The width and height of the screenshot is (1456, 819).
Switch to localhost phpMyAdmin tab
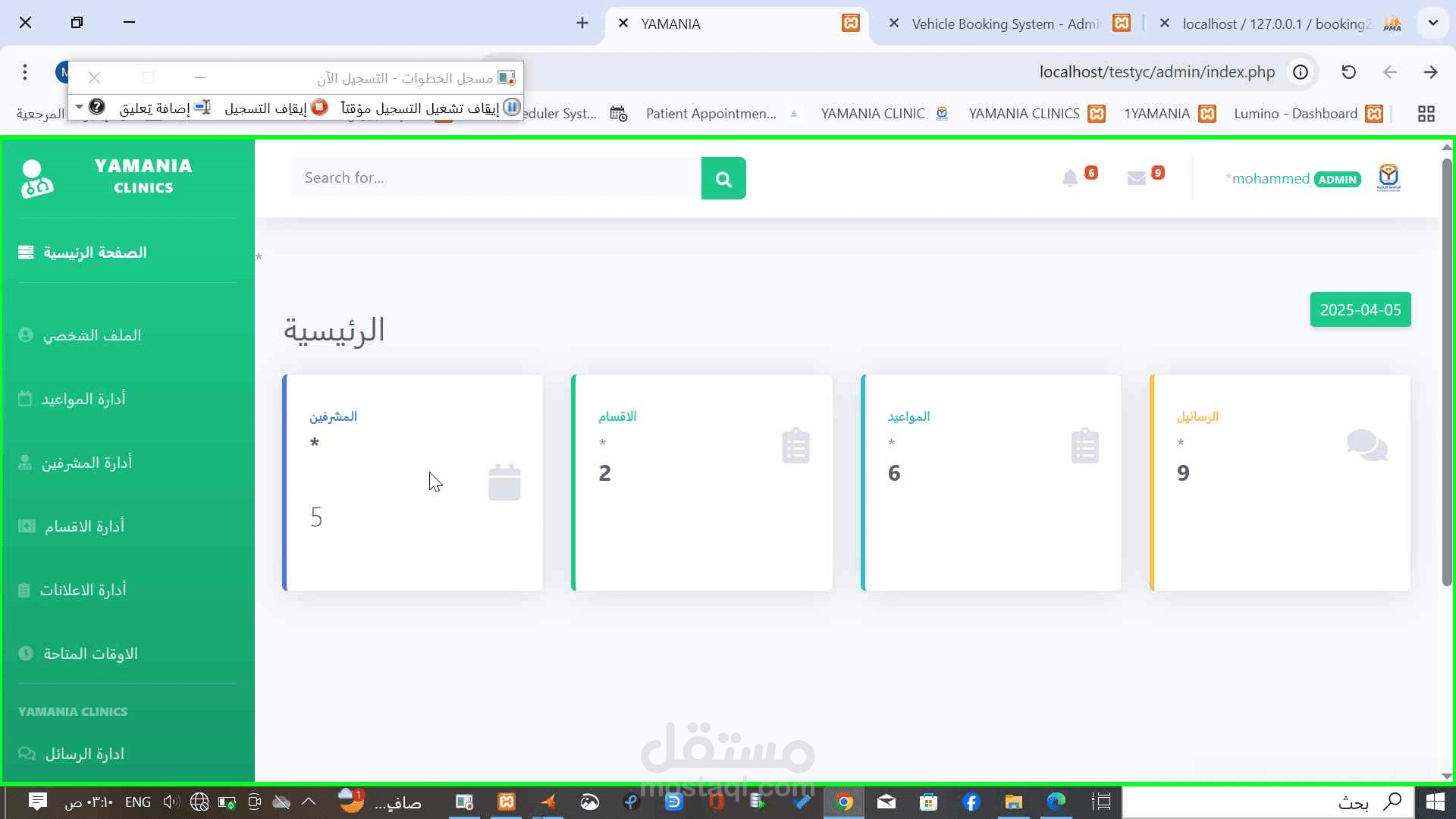point(1276,24)
